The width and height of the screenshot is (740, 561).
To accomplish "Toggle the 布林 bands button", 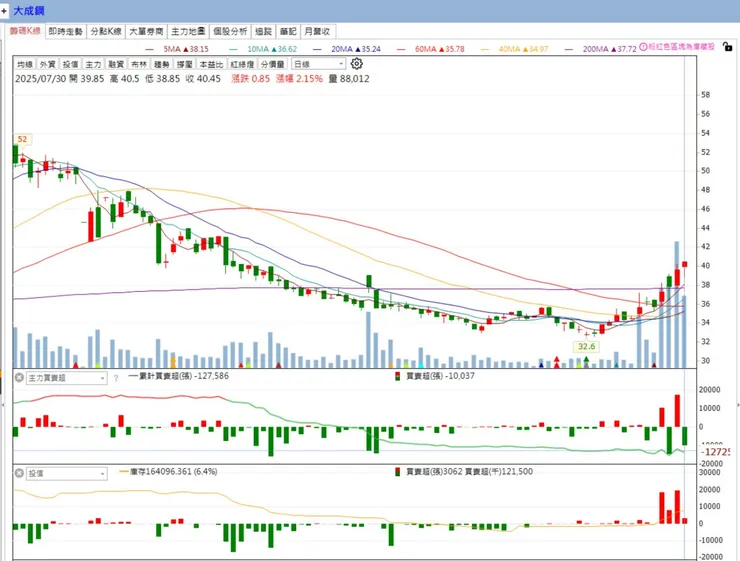I will [139, 64].
